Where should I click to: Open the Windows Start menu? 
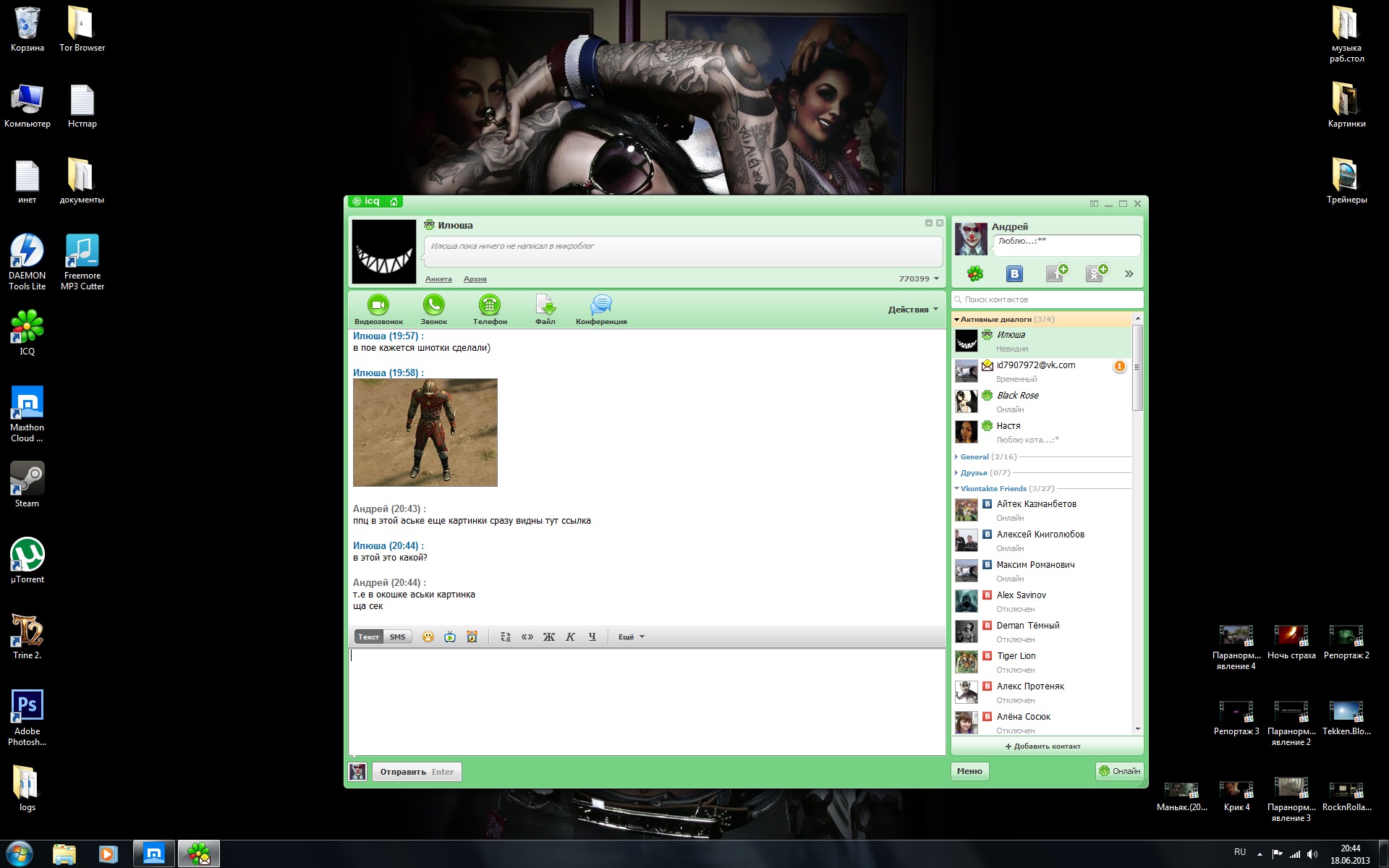click(19, 854)
